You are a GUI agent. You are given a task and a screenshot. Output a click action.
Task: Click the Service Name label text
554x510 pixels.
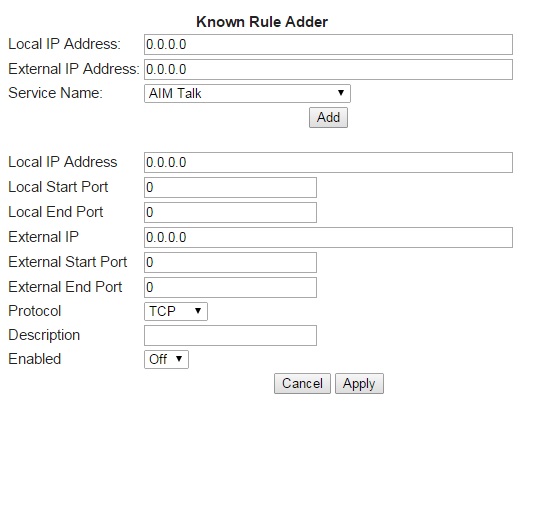55,93
